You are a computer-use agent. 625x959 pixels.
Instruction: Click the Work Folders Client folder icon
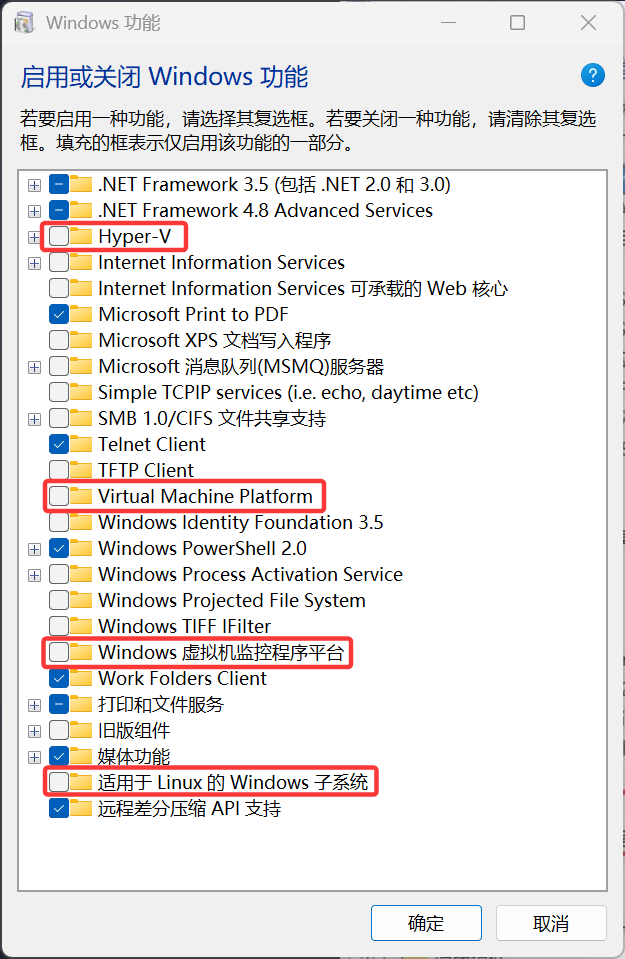click(x=82, y=679)
